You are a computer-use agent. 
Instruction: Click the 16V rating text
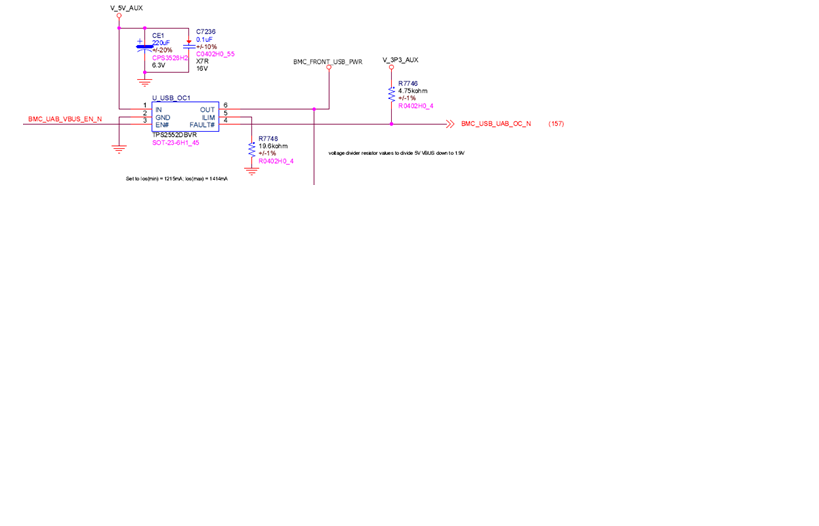click(202, 68)
